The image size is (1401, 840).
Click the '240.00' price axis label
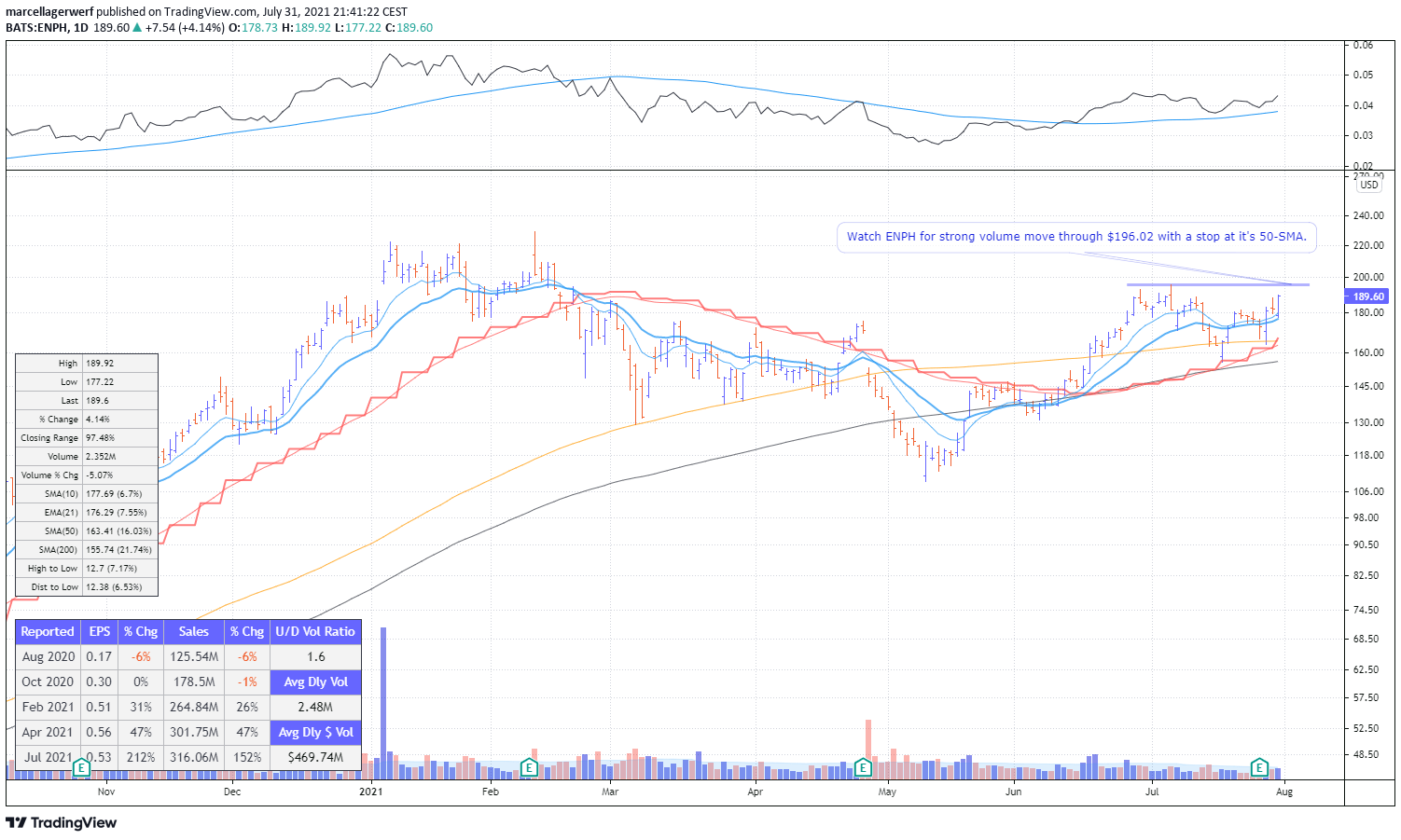click(x=1368, y=215)
